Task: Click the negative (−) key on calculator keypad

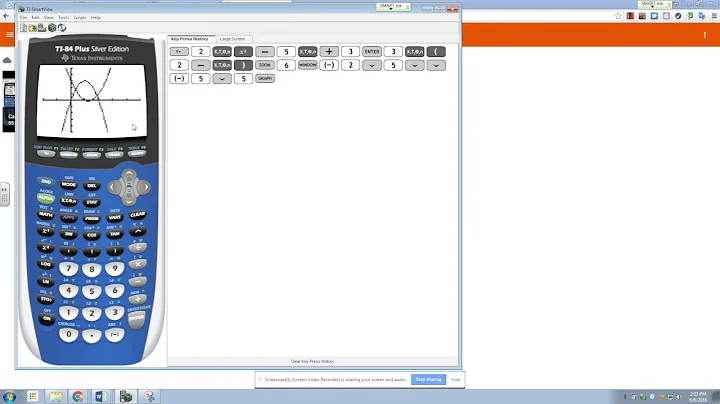Action: [115, 334]
